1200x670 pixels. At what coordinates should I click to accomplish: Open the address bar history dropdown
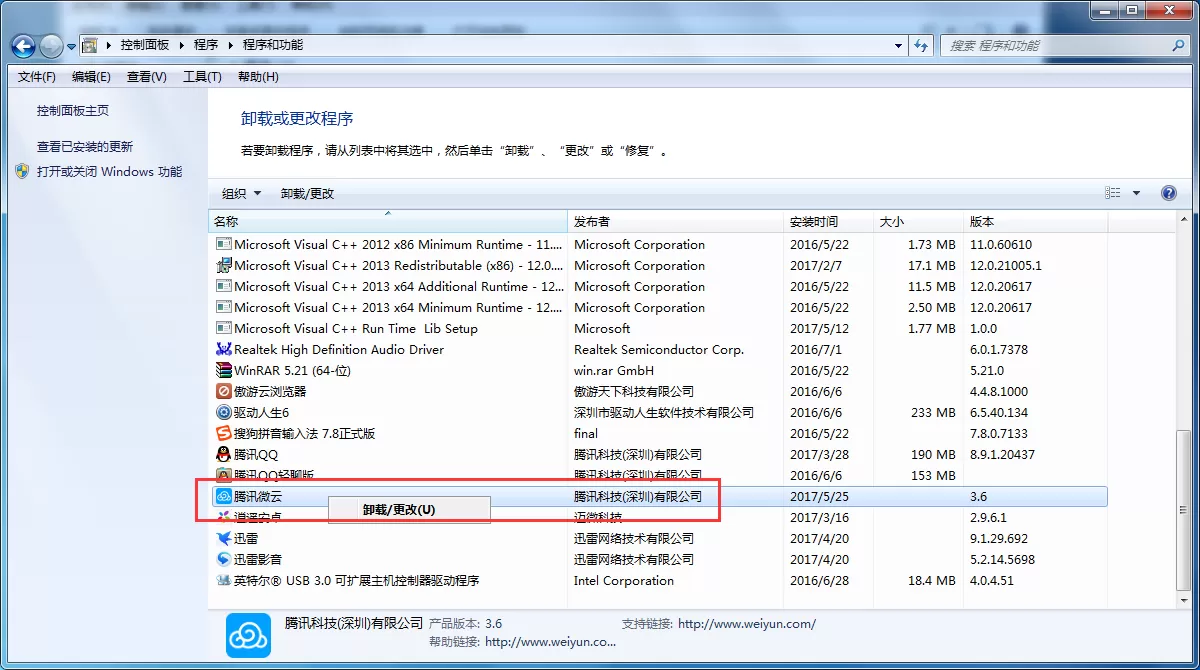point(898,45)
